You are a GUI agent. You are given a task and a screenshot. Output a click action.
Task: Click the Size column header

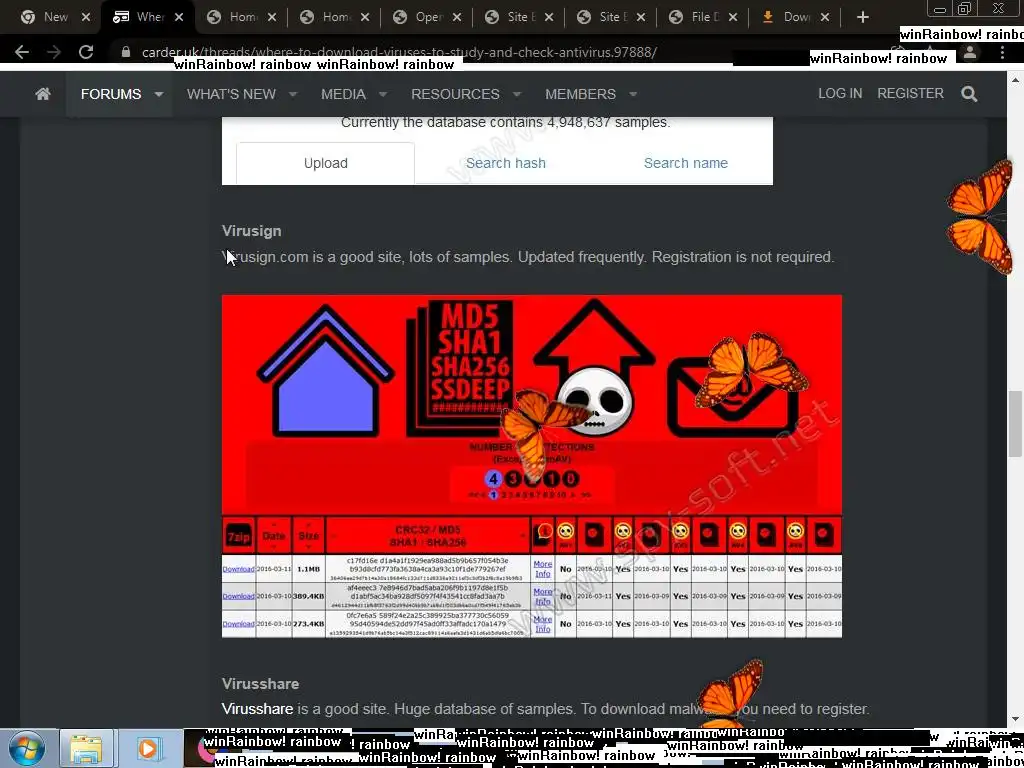point(308,536)
